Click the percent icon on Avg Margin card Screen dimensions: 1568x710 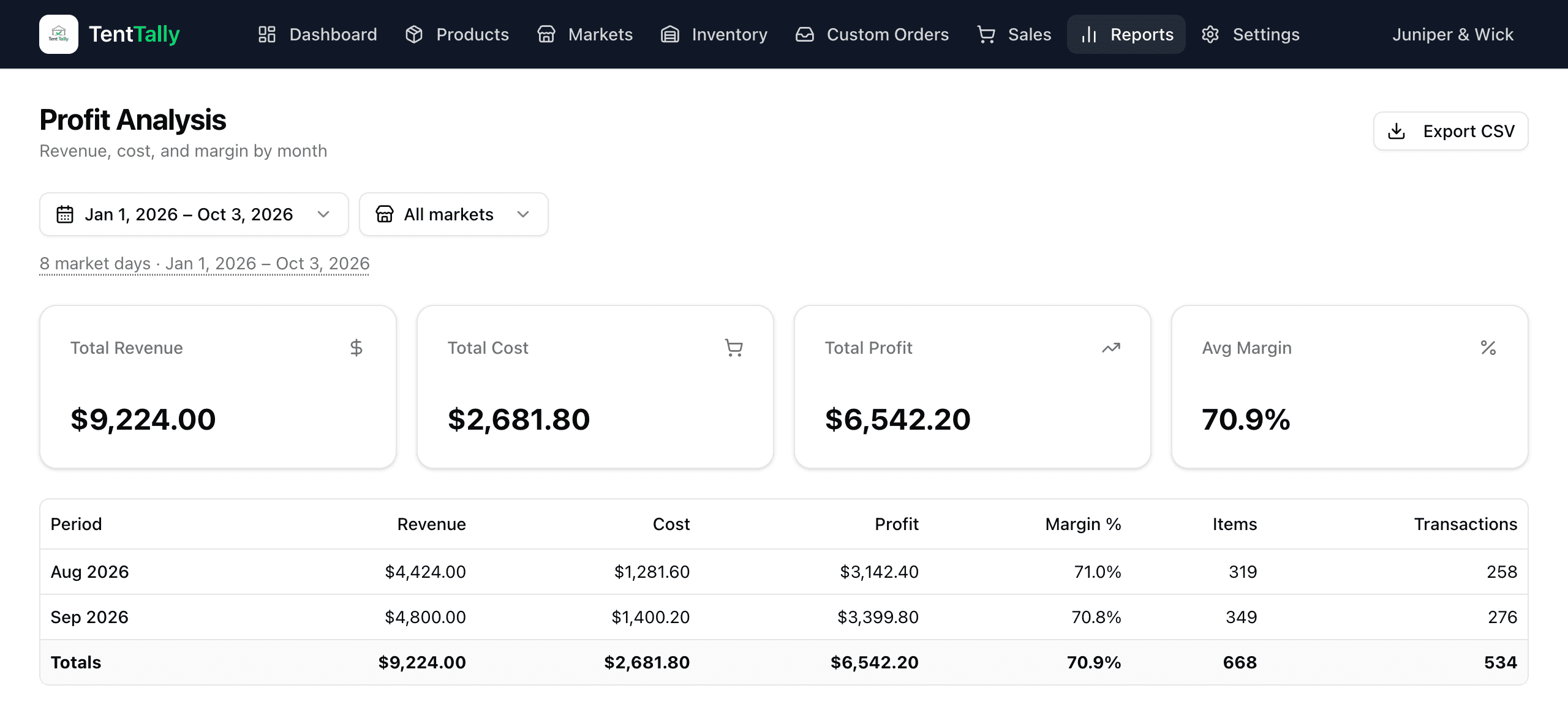pyautogui.click(x=1488, y=348)
